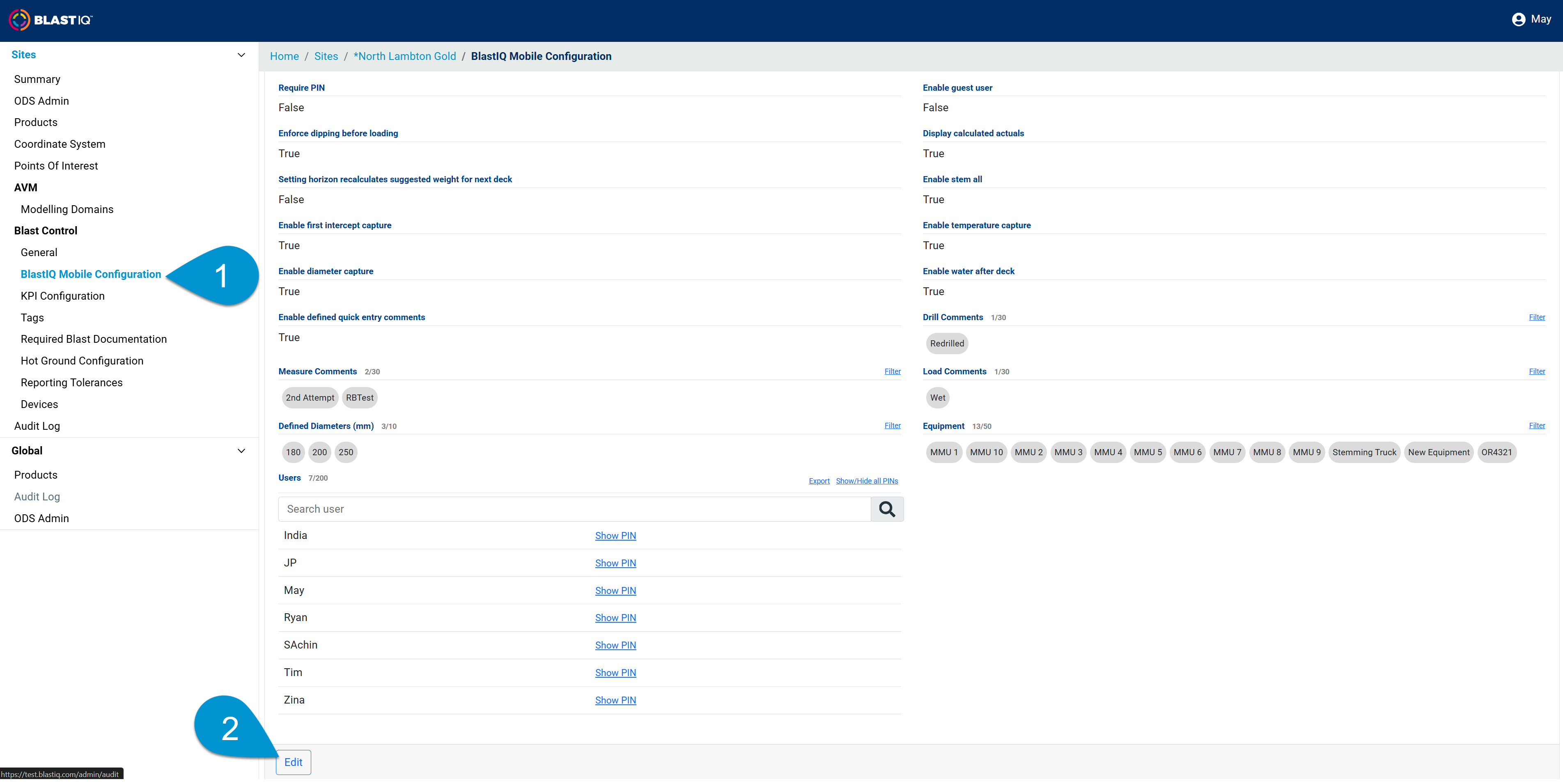Open ODS Admin under Global

click(x=41, y=519)
